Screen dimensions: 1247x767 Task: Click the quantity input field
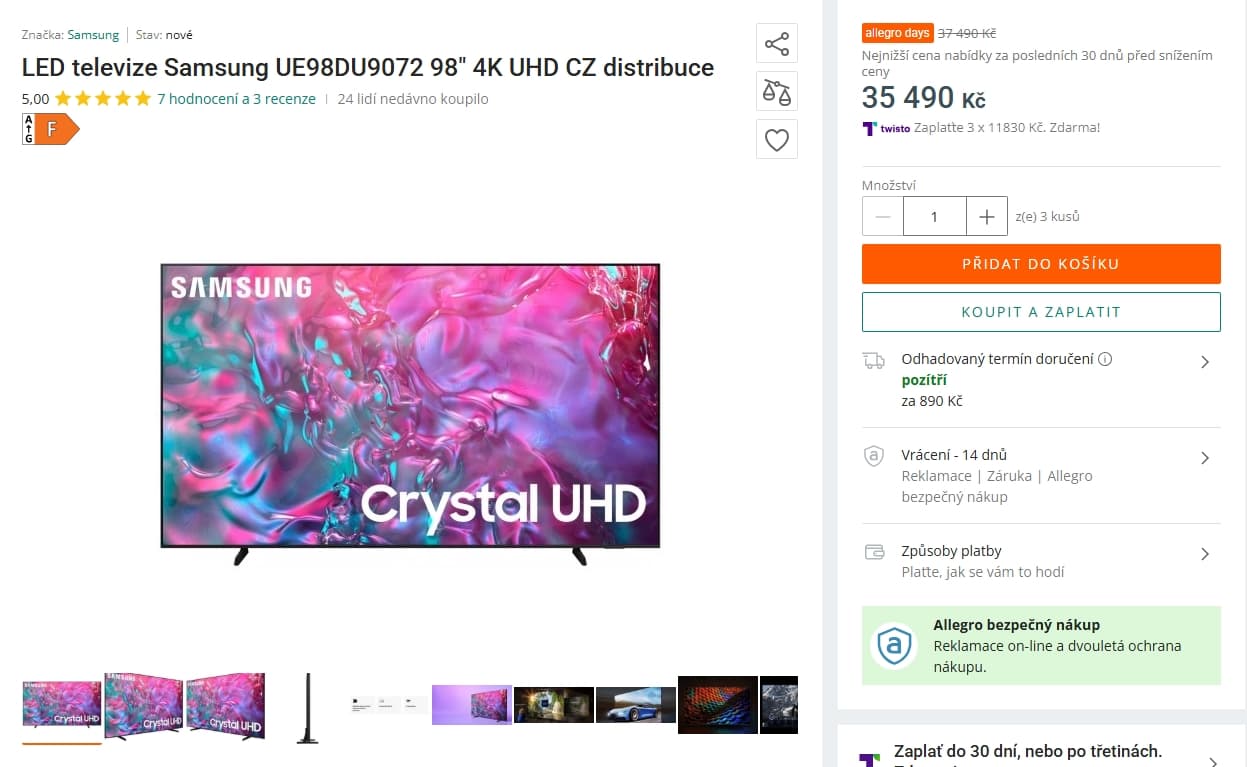point(934,217)
